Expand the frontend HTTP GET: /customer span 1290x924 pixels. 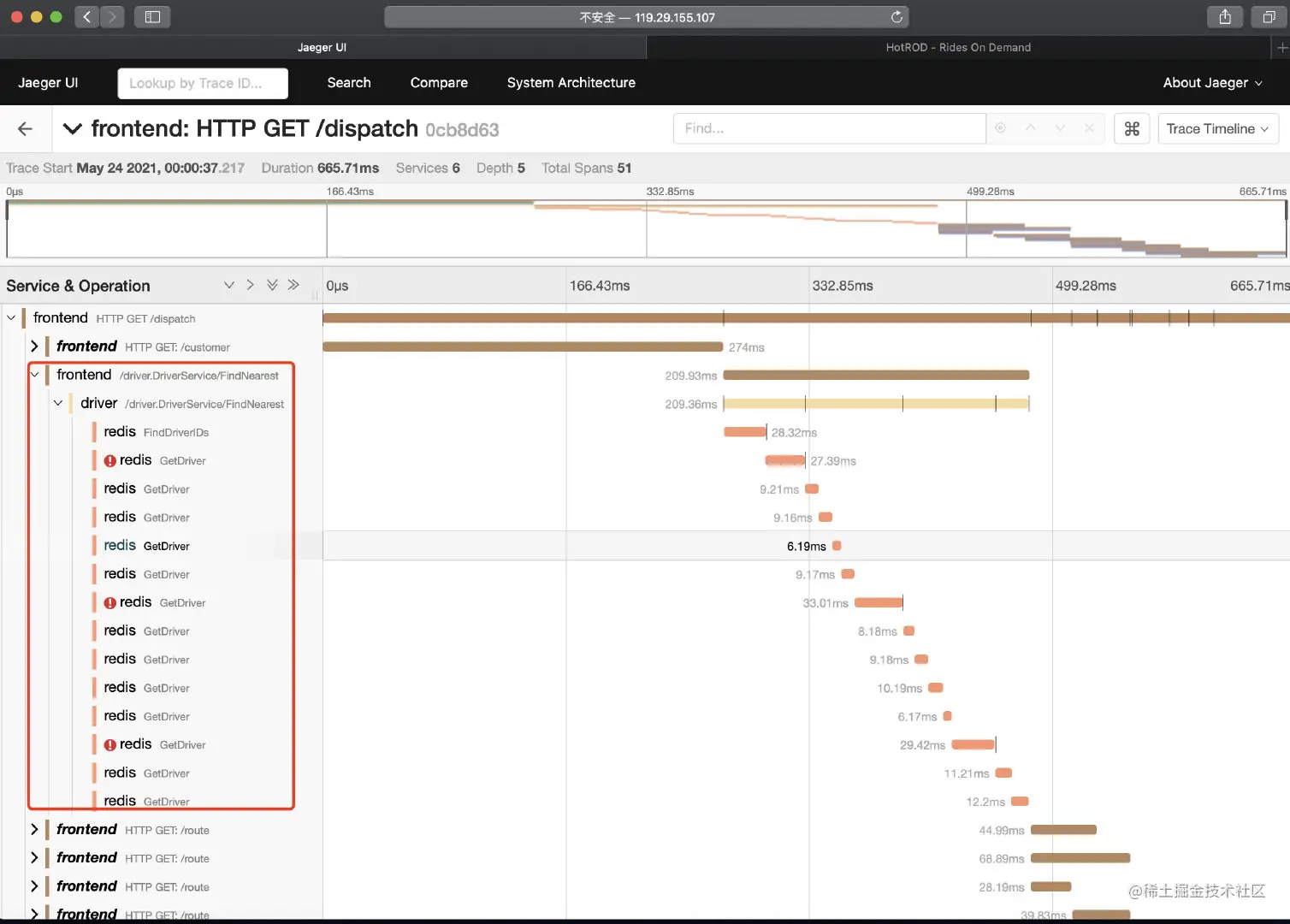34,346
